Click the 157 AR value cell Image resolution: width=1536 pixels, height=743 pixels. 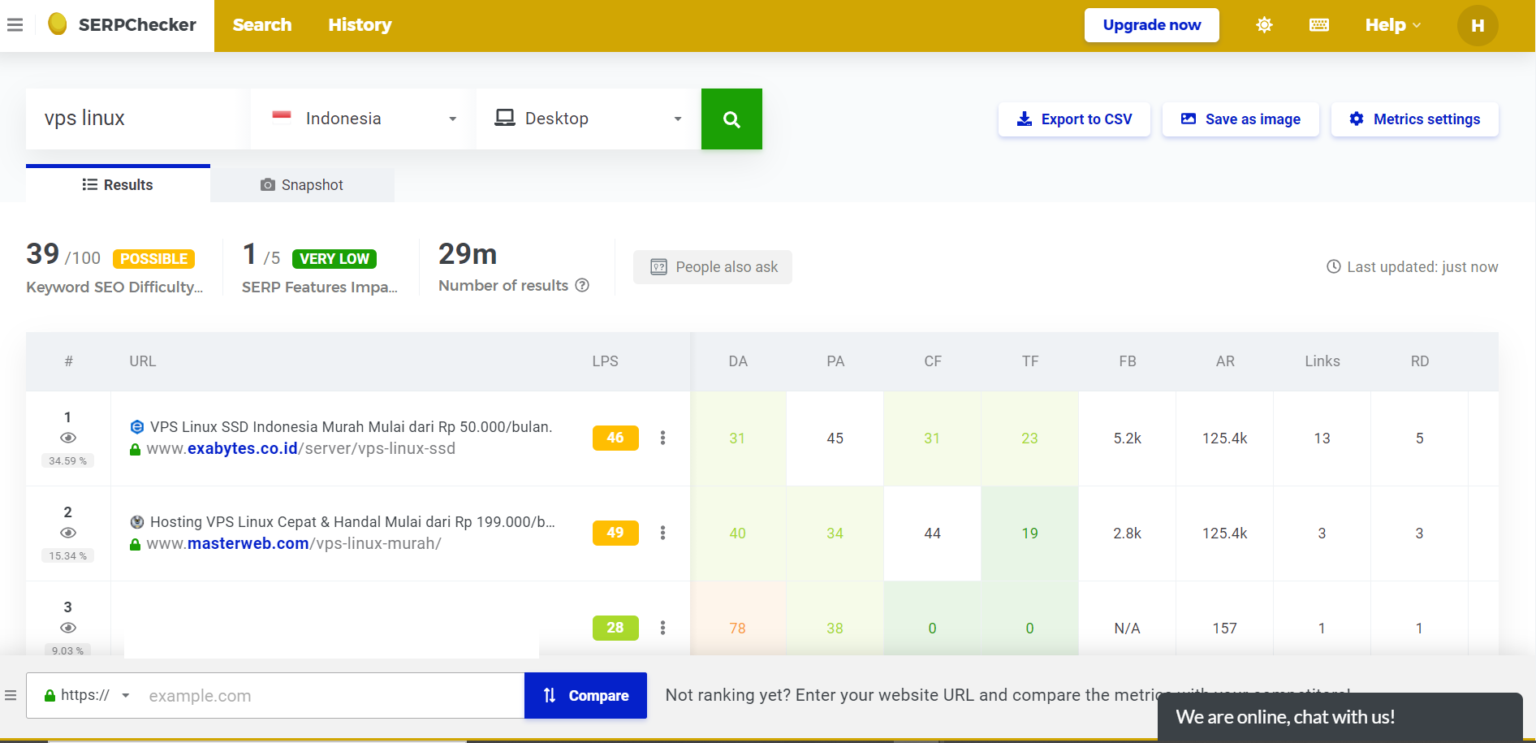1225,628
